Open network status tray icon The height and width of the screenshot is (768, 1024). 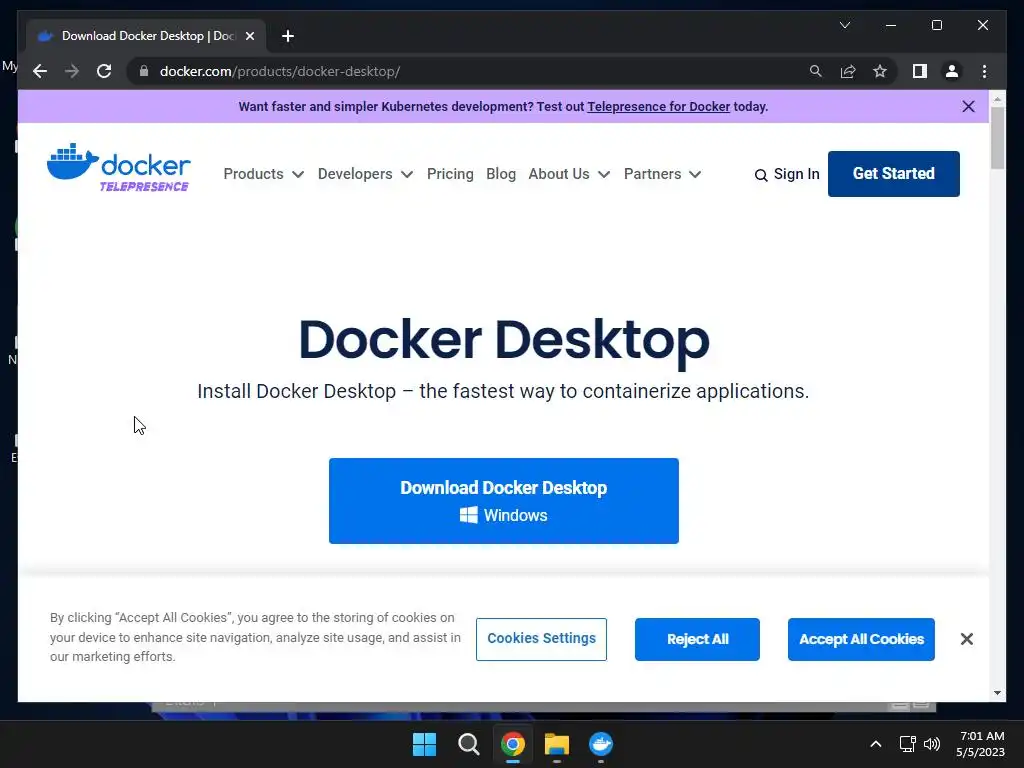907,744
